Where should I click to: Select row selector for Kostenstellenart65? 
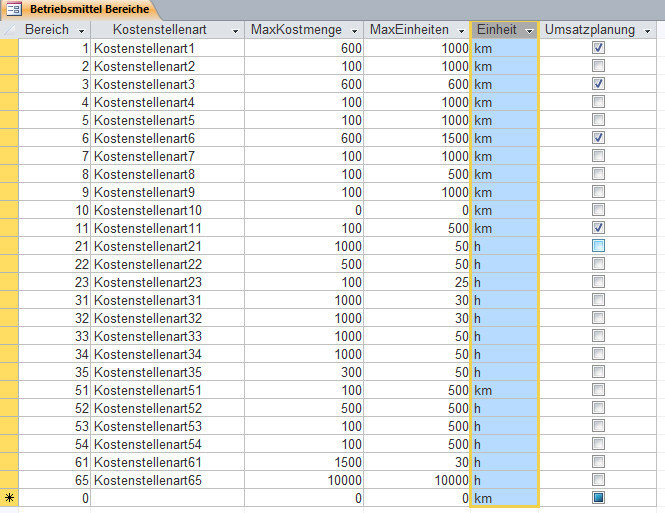9,480
